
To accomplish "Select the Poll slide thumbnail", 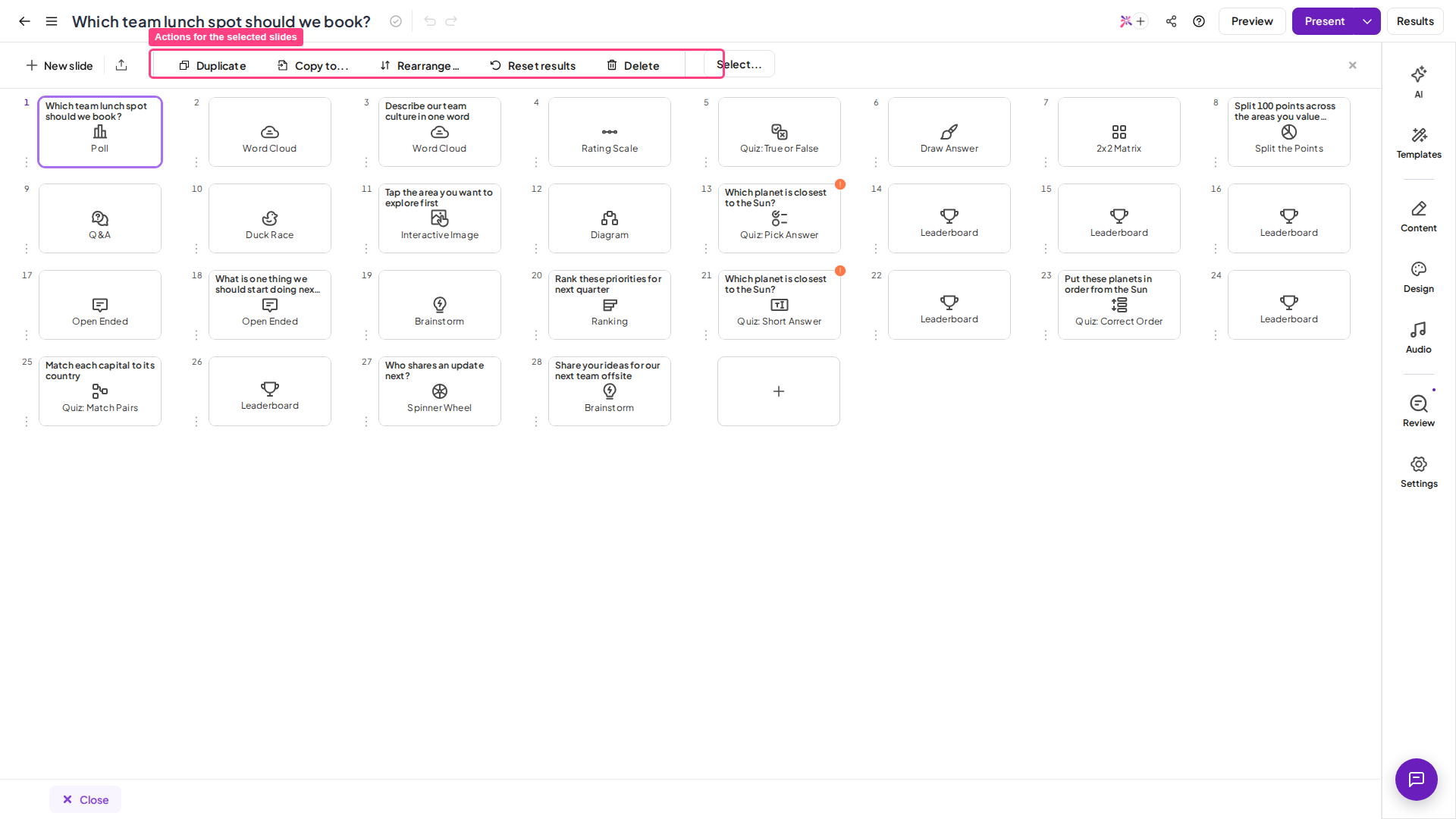I will coord(100,132).
